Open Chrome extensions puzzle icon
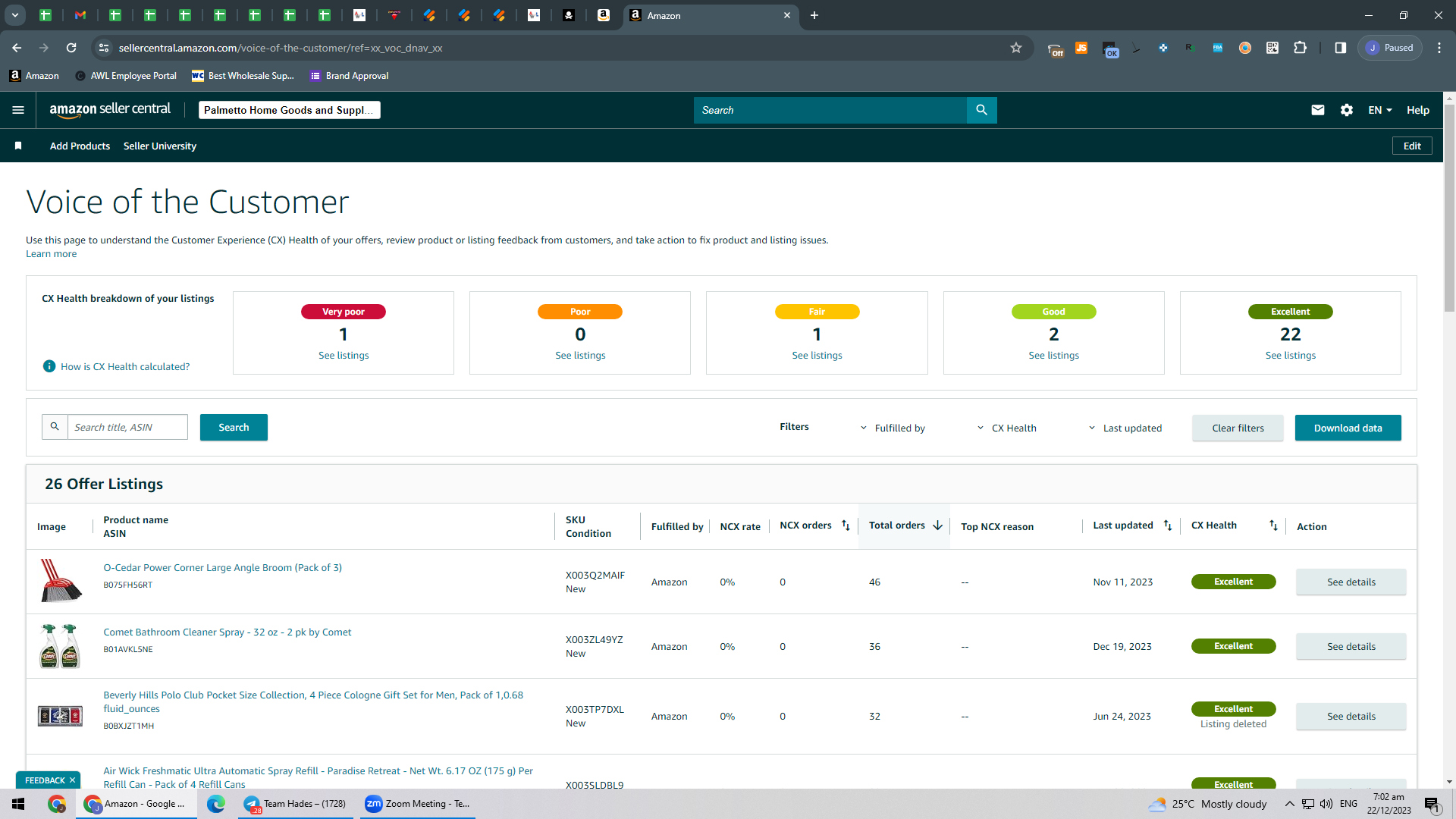Screen dimensions: 1456x819 tap(1300, 48)
